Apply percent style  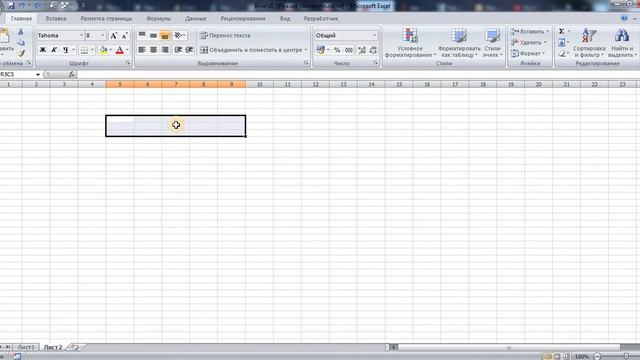point(337,50)
